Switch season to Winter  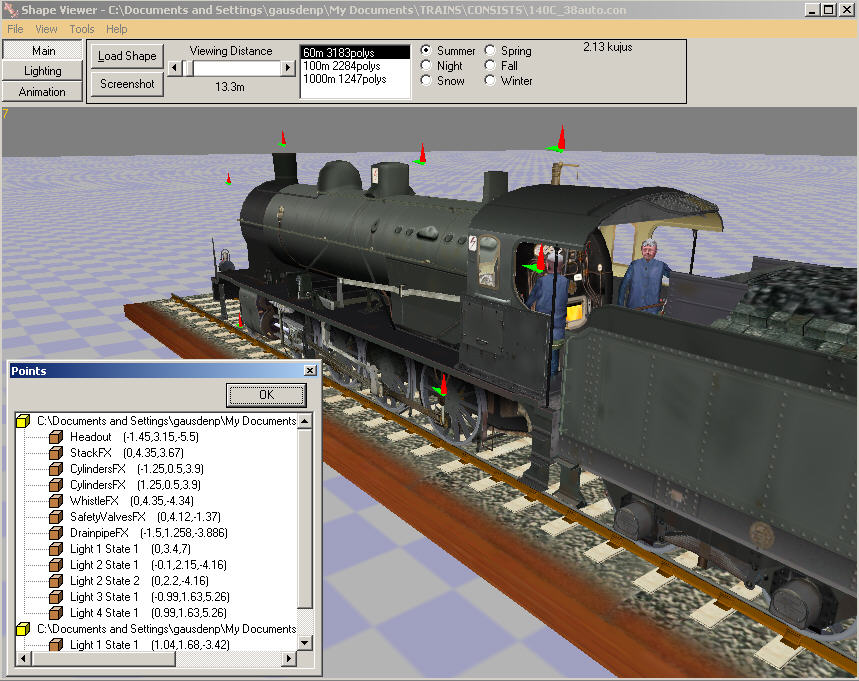[491, 81]
